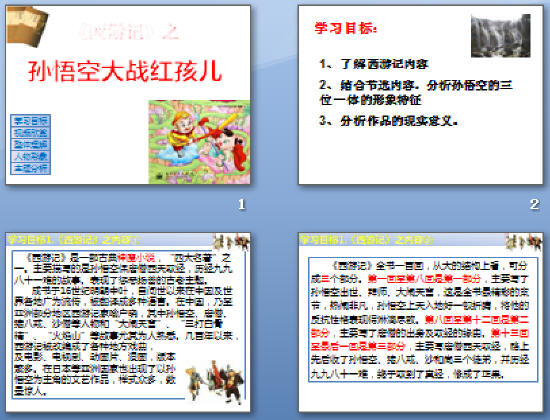The height and width of the screenshot is (420, 550).
Task: Click the red title 孙悟空大战红孩儿
Action: tap(125, 71)
